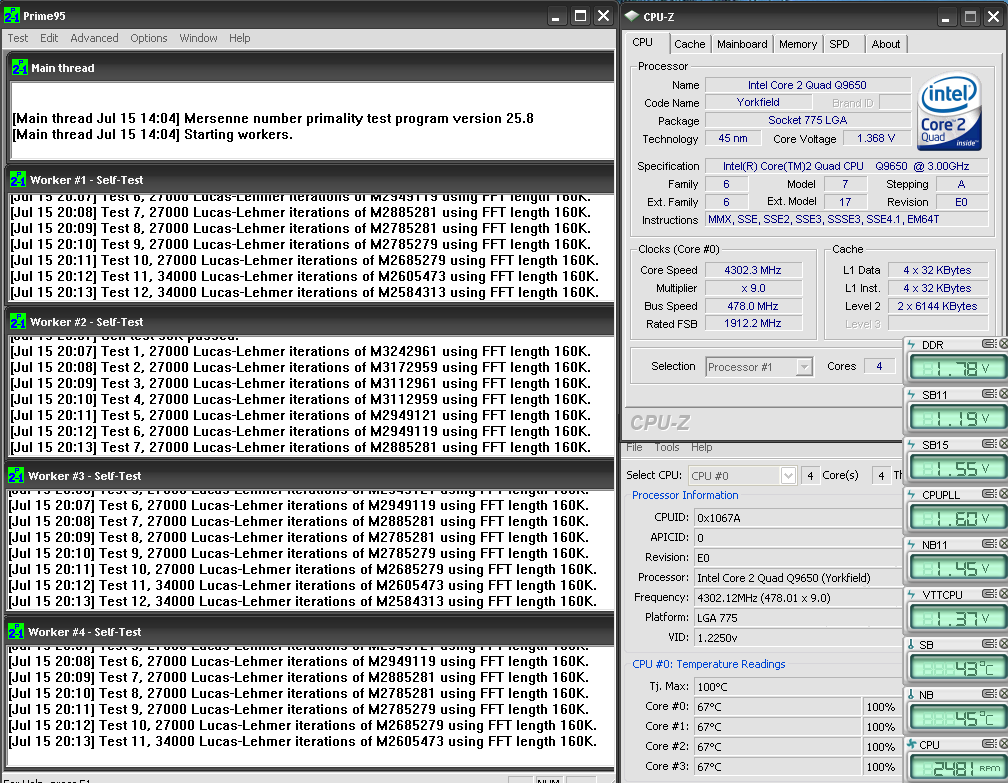Click the lightning icon of the SB15 gadget

point(912,444)
